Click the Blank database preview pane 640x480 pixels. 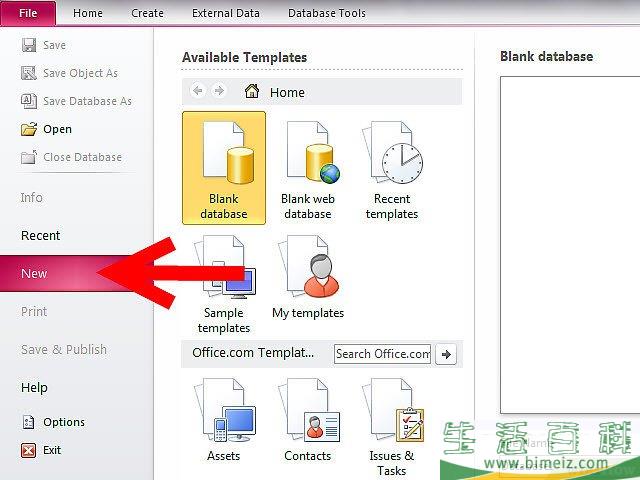tap(570, 244)
